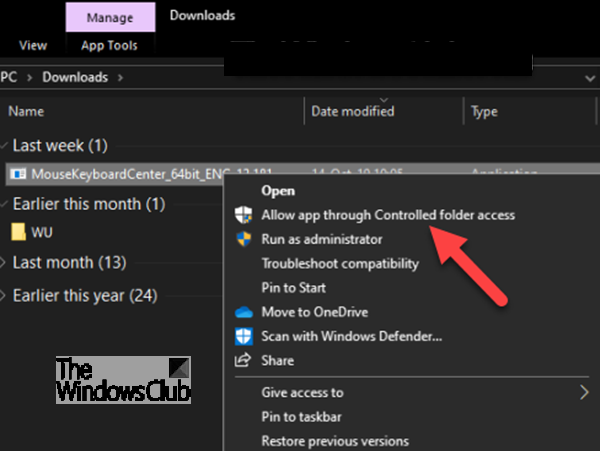The height and width of the screenshot is (452, 600).
Task: Click the Share icon in context menu
Action: 243,361
